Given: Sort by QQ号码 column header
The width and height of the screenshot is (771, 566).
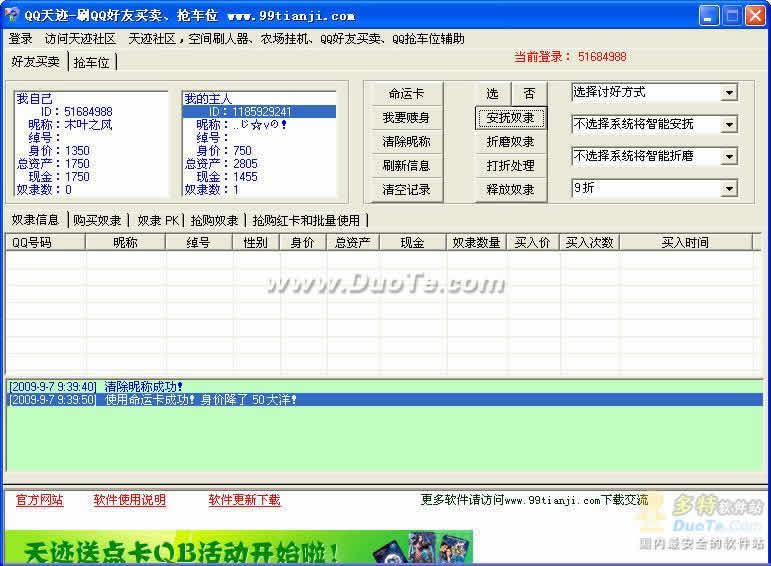Looking at the screenshot, I should click(x=45, y=242).
